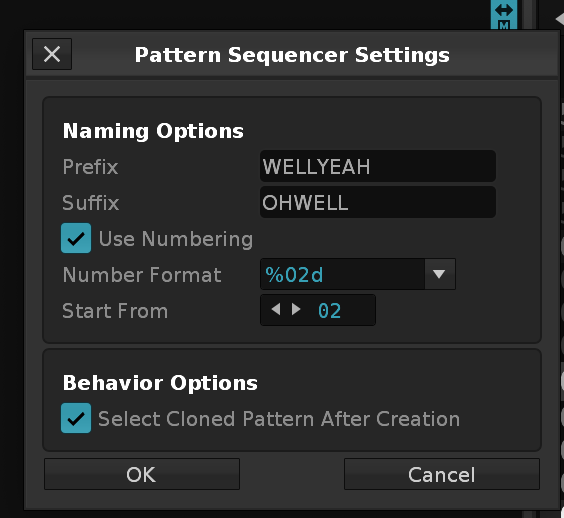The height and width of the screenshot is (518, 564).
Task: Click the Pattern Sequencer Settings title bar
Action: [x=292, y=55]
